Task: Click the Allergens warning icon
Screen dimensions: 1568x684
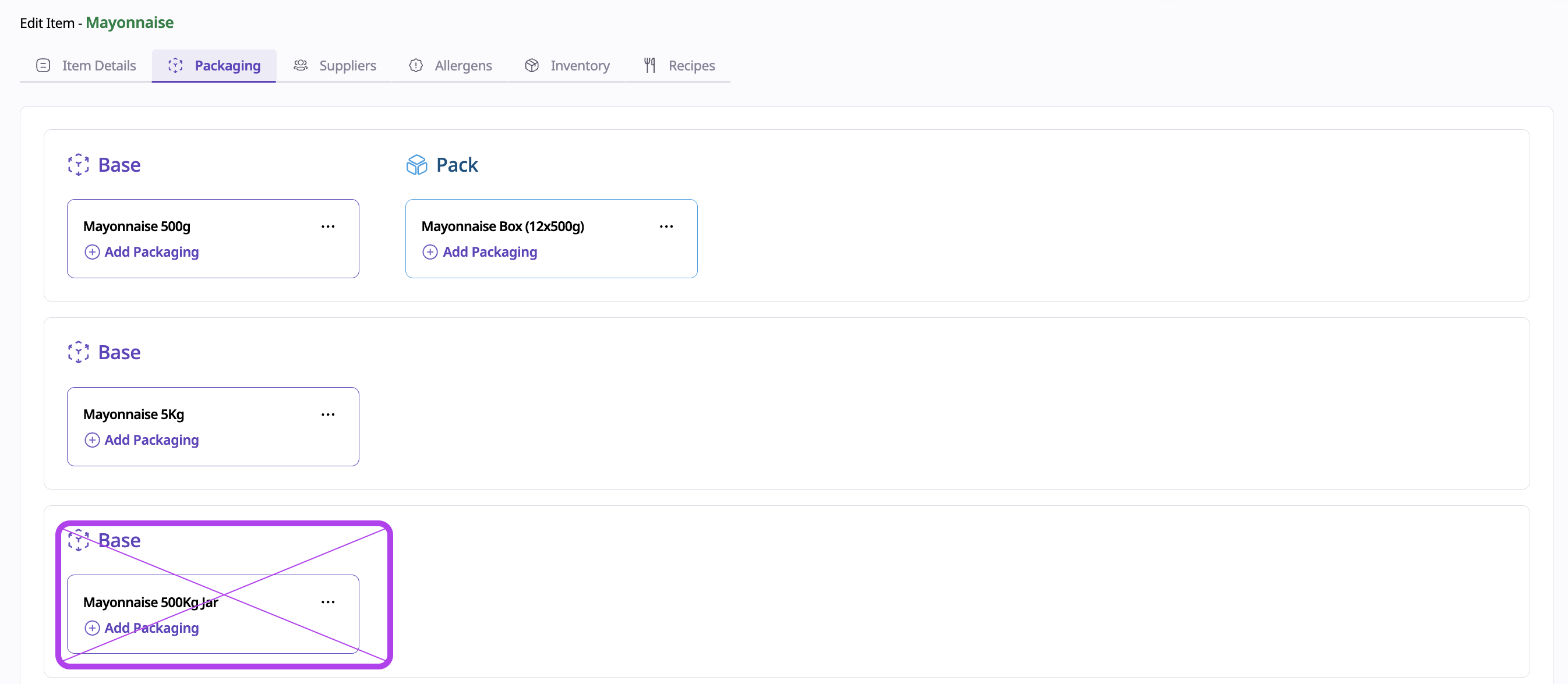Action: pyautogui.click(x=416, y=66)
